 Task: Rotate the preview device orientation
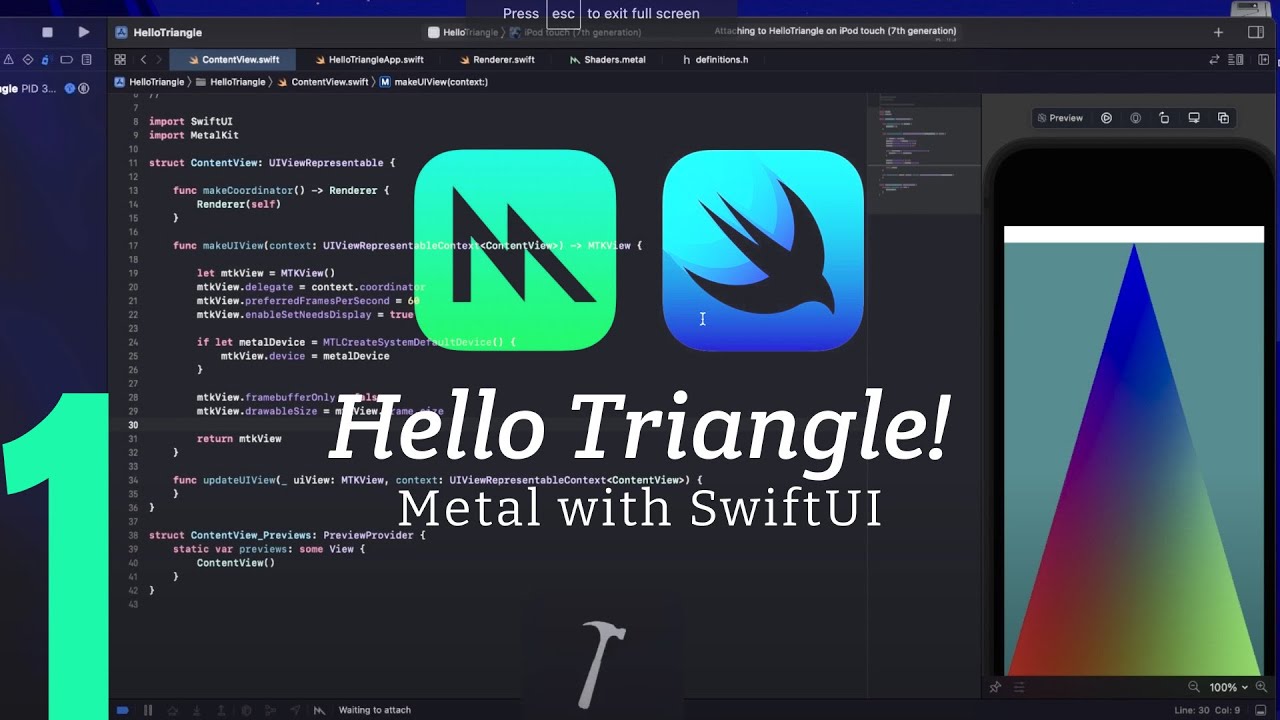(x=1164, y=118)
